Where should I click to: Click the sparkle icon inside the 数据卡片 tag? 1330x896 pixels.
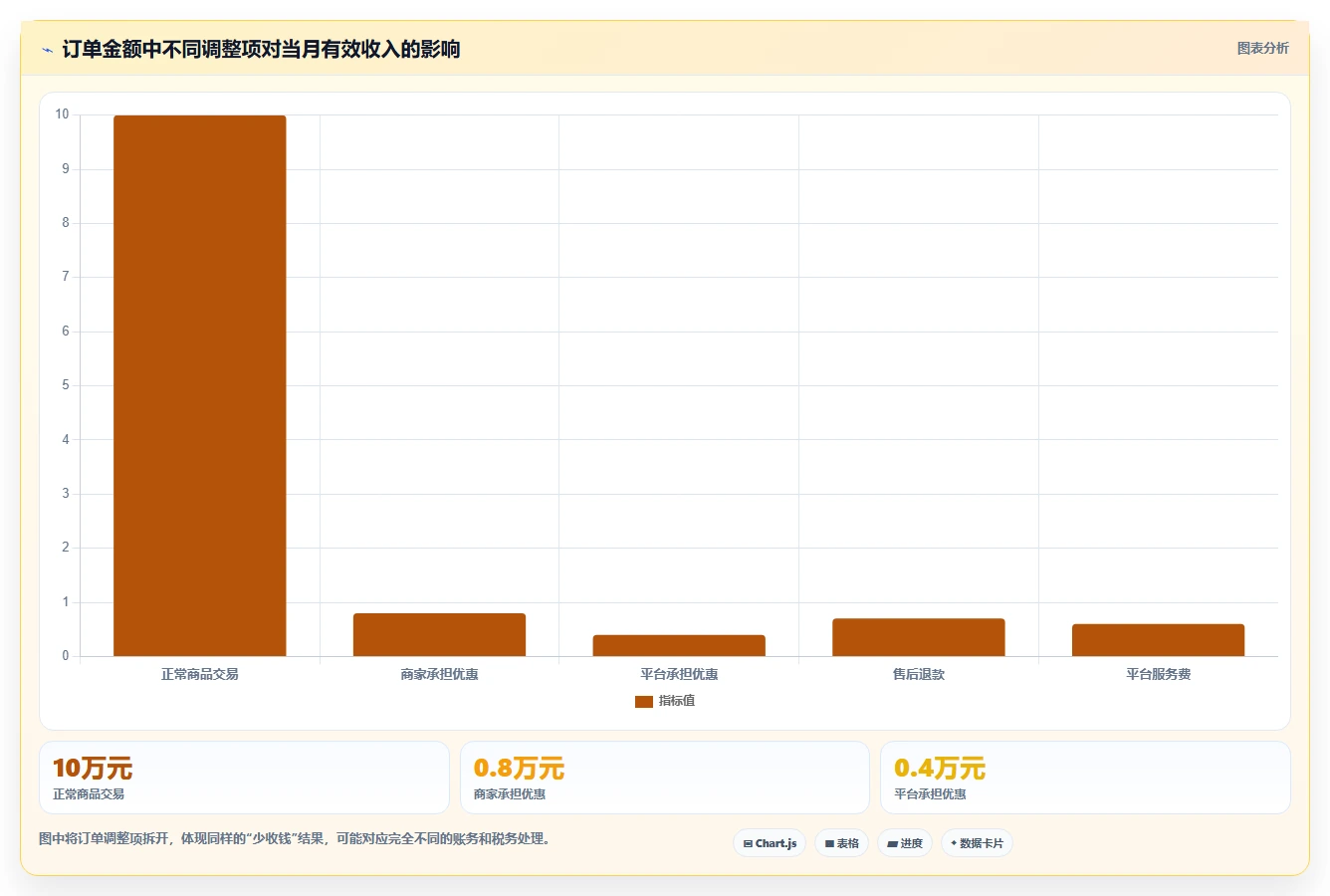click(954, 843)
